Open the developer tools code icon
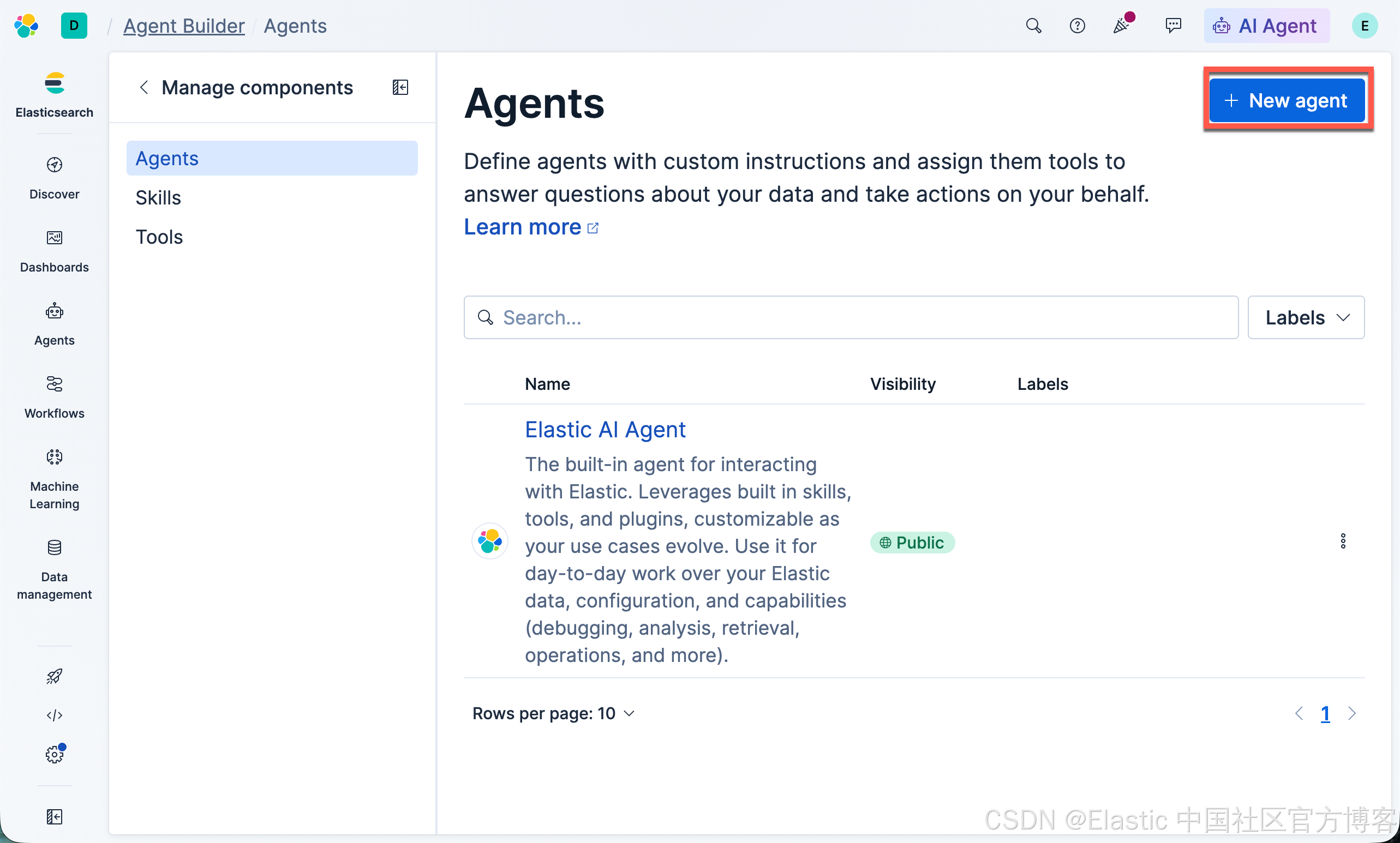 tap(55, 715)
